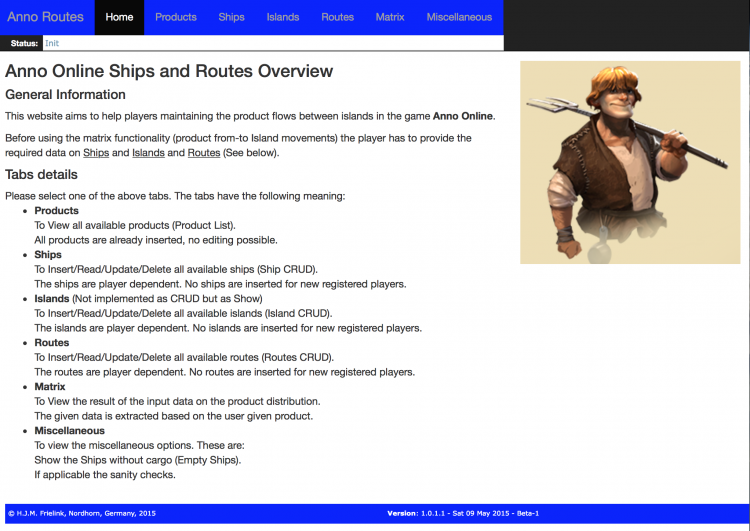The image size is (750, 531).
Task: Click the bold 'Routes' list item title
Action: tap(52, 343)
